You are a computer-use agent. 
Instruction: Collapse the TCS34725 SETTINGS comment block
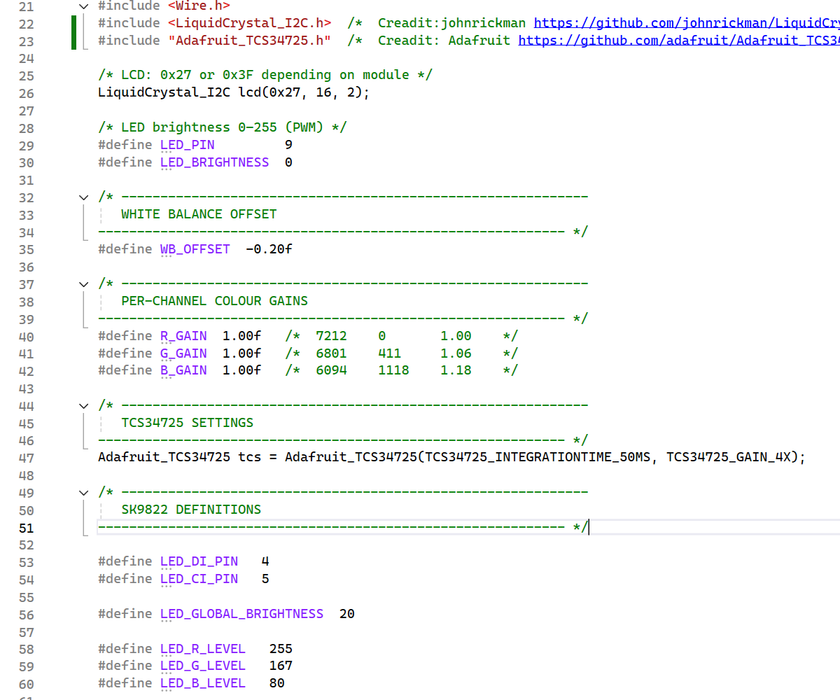(x=83, y=405)
